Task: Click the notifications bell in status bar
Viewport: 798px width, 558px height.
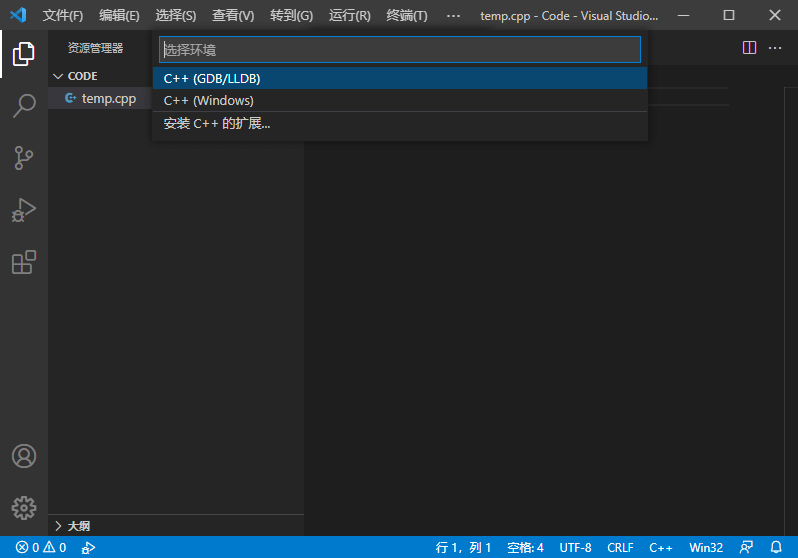Action: (x=775, y=547)
